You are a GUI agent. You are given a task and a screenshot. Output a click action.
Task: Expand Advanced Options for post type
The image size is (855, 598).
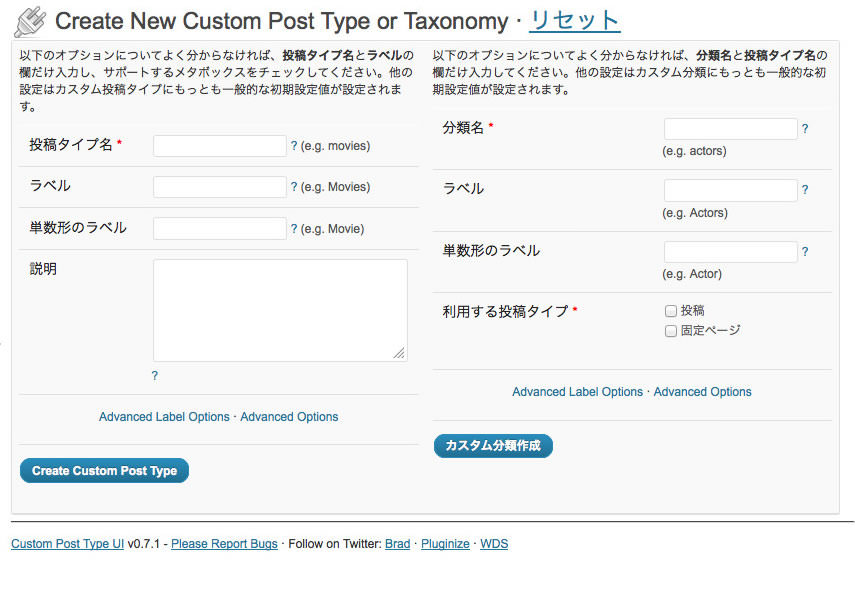(x=289, y=416)
